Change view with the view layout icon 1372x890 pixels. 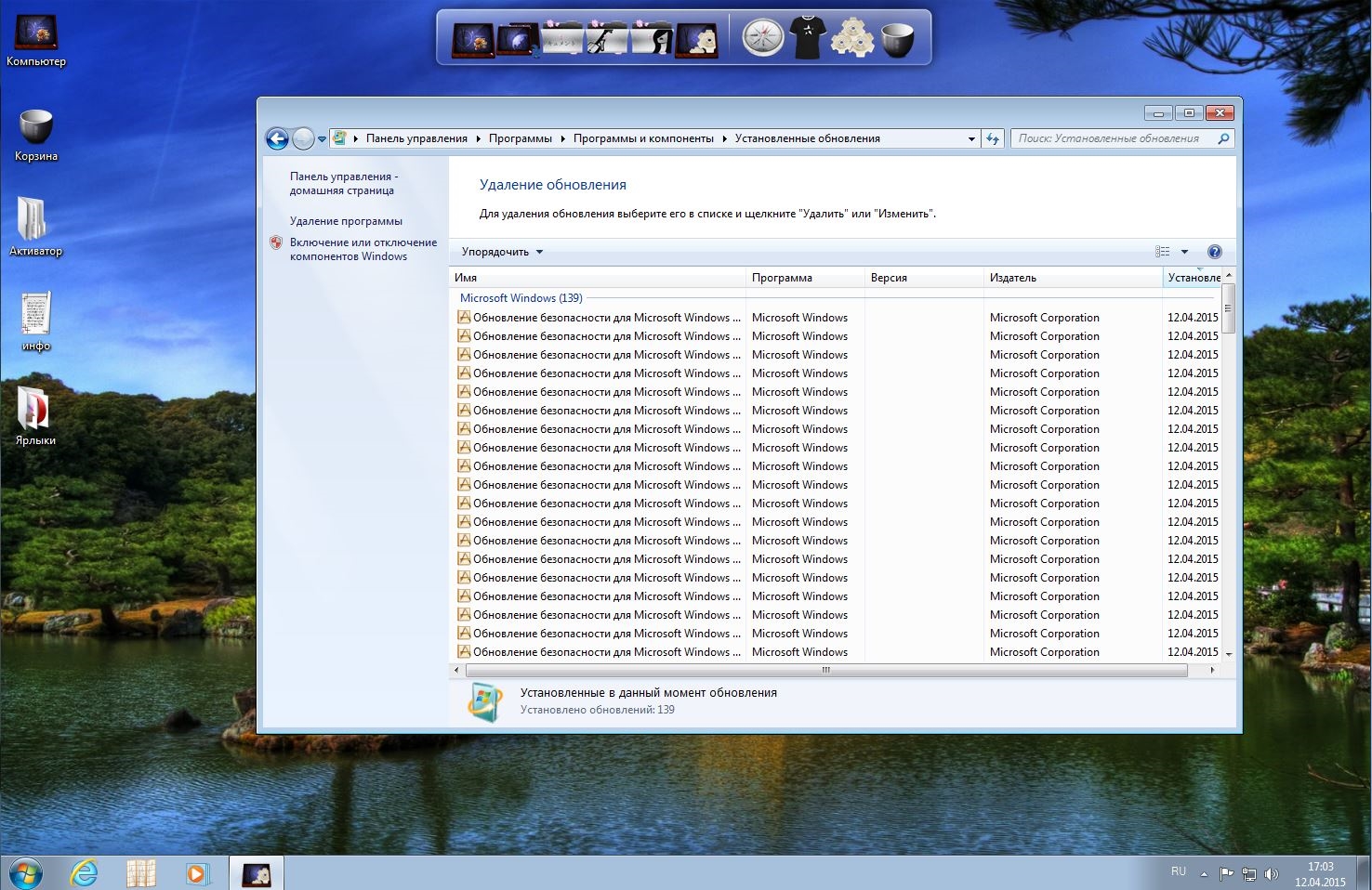coord(1163,252)
